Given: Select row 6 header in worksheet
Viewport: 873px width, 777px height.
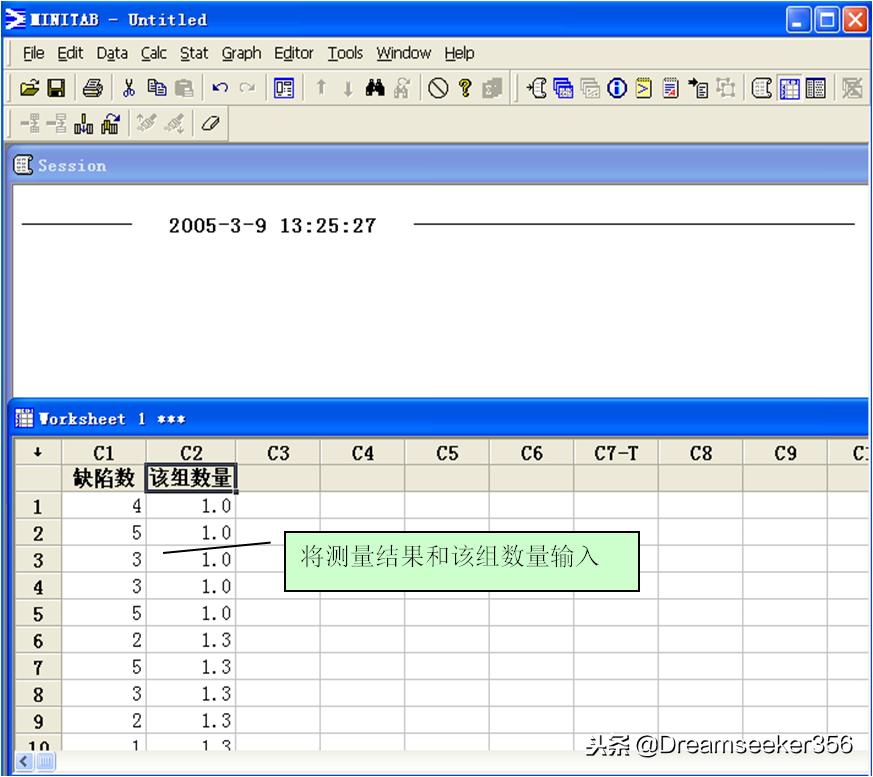Looking at the screenshot, I should click(x=38, y=641).
